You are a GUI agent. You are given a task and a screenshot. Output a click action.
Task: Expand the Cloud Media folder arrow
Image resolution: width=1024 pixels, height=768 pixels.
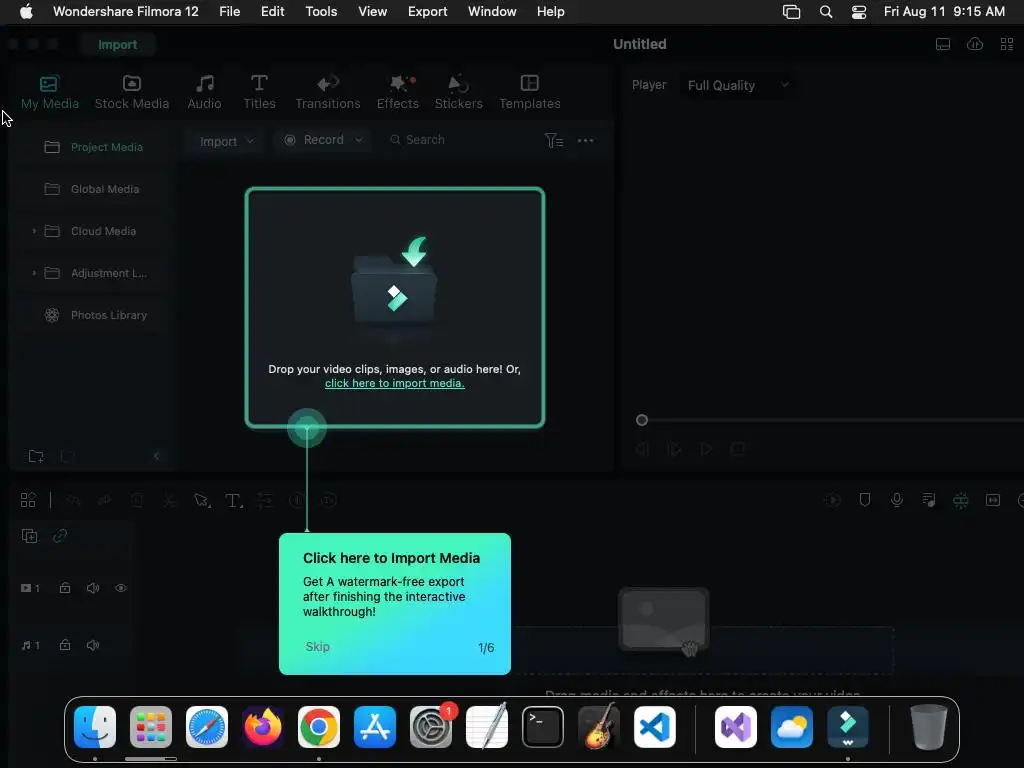point(34,231)
